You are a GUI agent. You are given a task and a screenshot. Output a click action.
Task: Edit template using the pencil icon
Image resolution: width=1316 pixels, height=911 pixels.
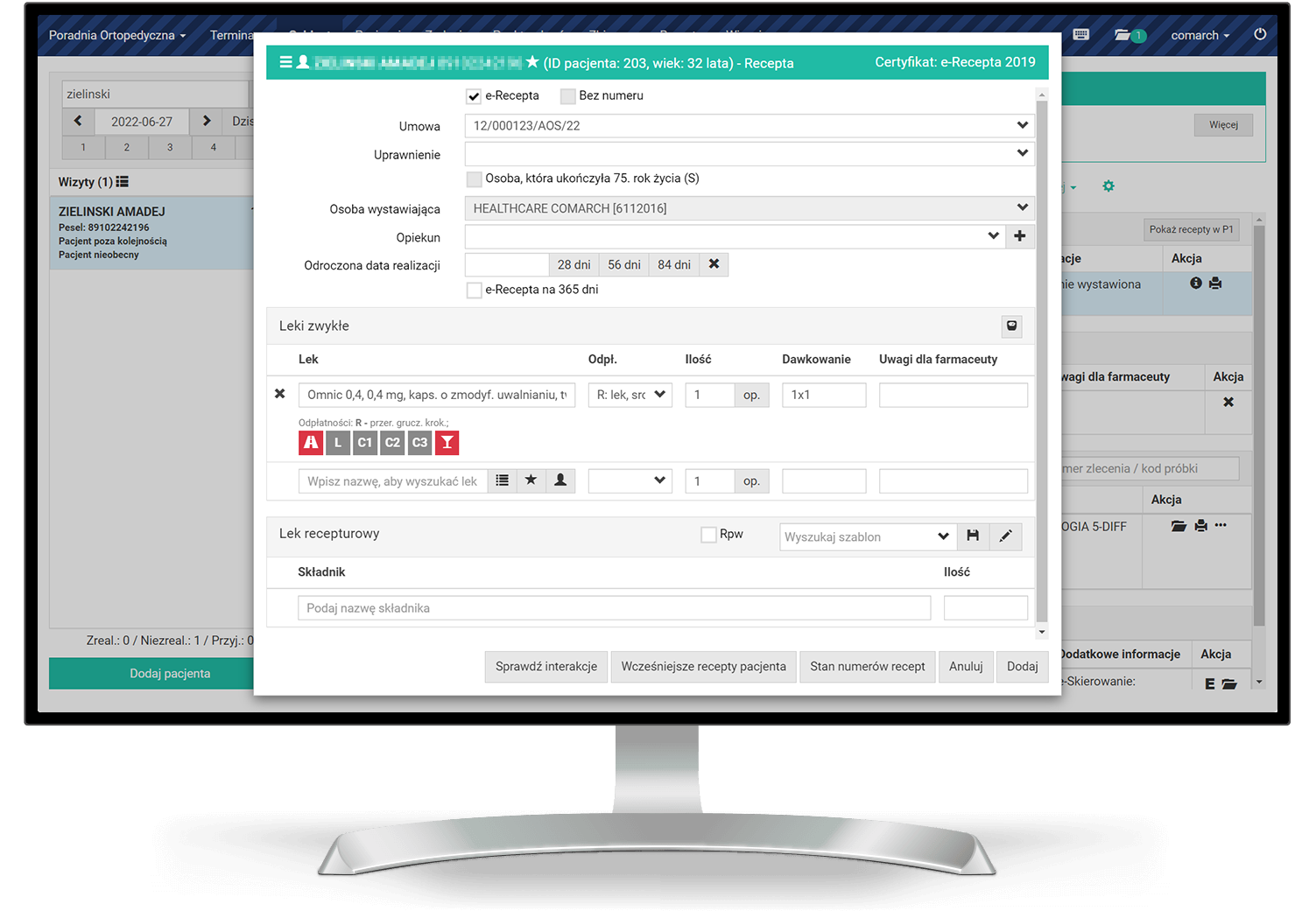pos(1005,536)
